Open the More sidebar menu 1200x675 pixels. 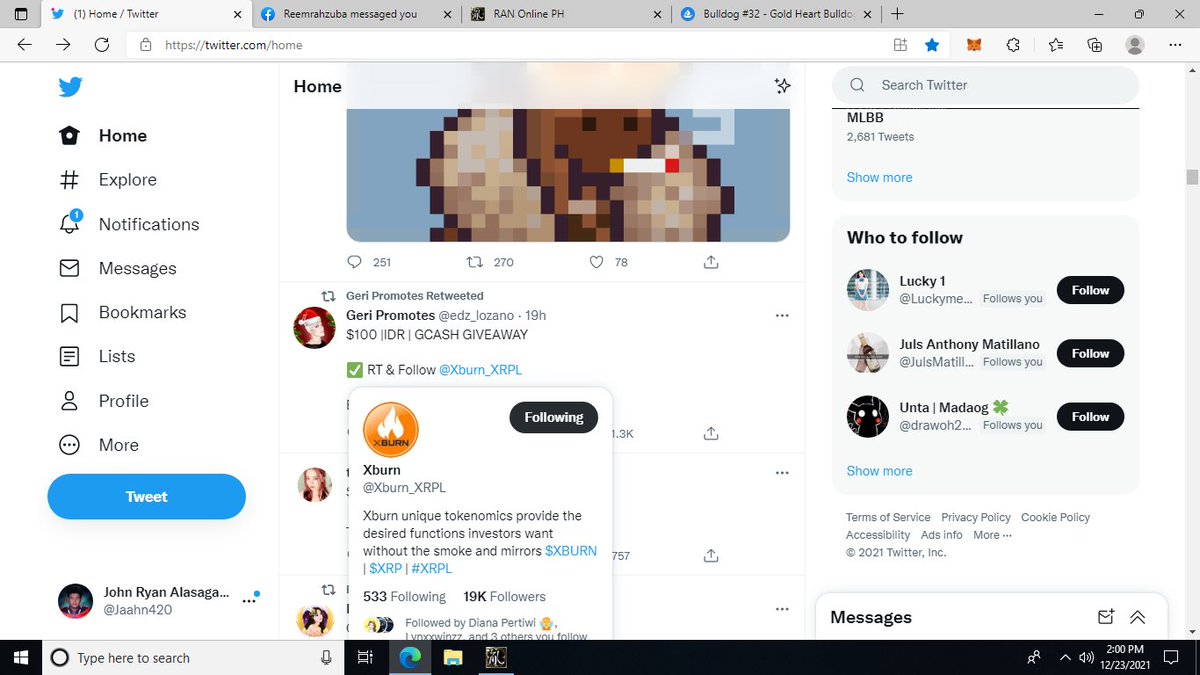[x=99, y=445]
